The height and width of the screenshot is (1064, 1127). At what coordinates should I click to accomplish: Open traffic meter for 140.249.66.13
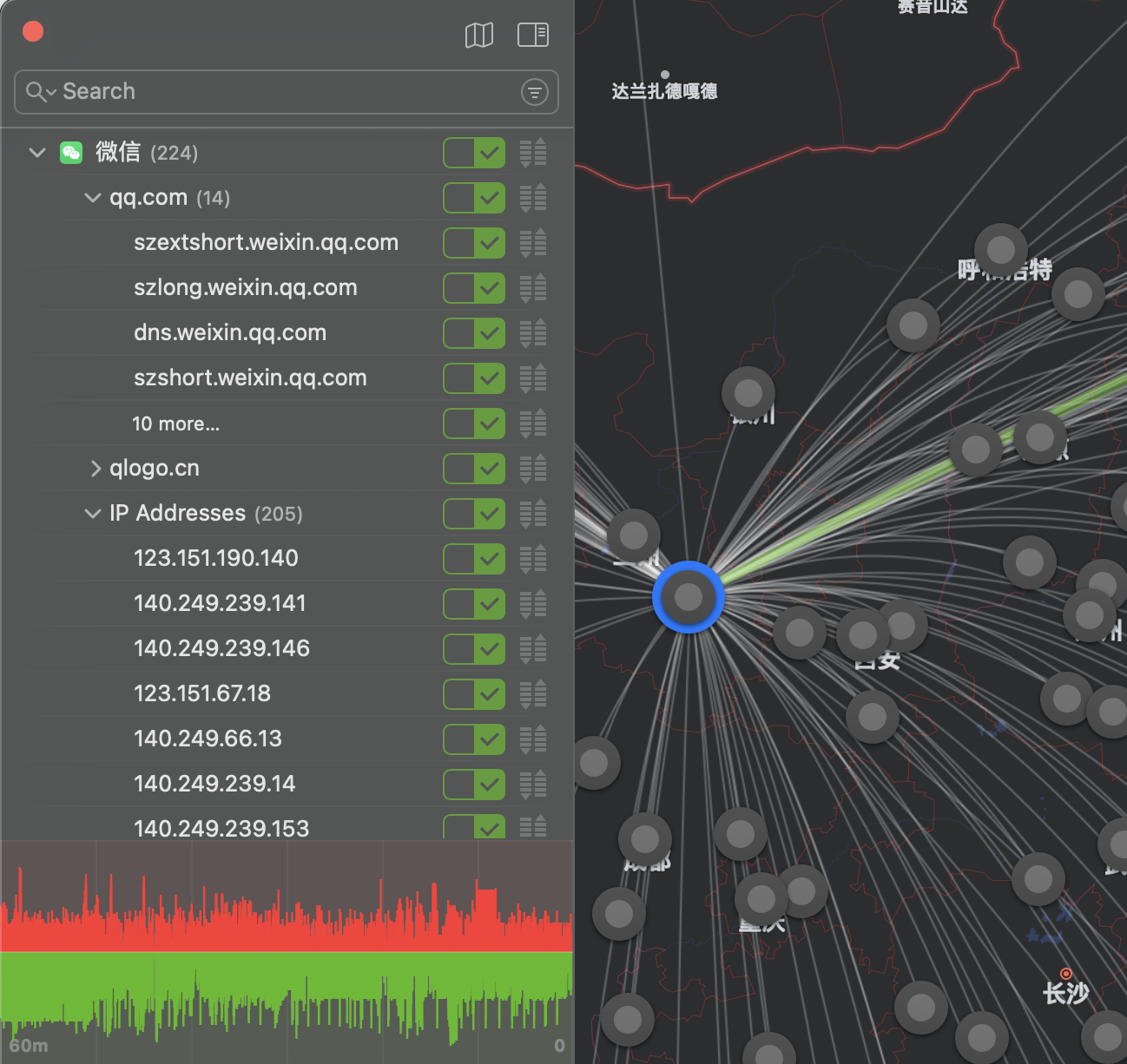click(x=533, y=739)
